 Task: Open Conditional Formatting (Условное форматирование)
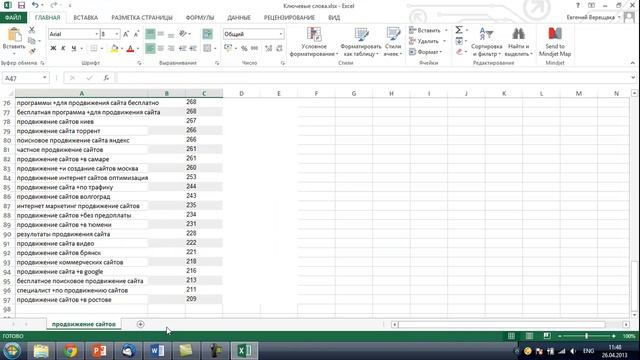[314, 42]
